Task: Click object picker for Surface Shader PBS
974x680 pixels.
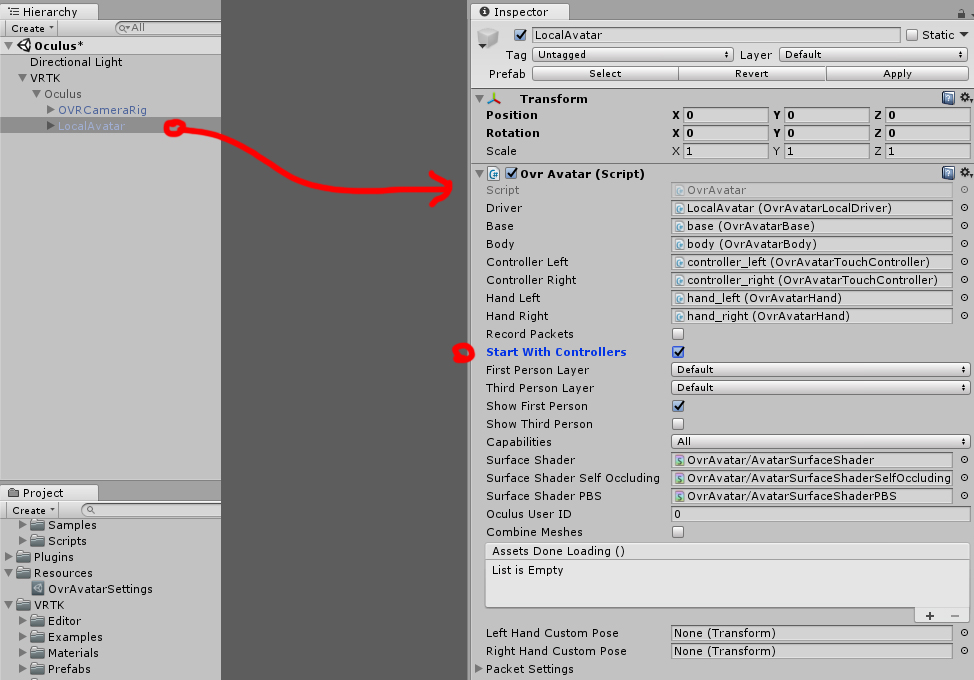Action: click(x=964, y=496)
